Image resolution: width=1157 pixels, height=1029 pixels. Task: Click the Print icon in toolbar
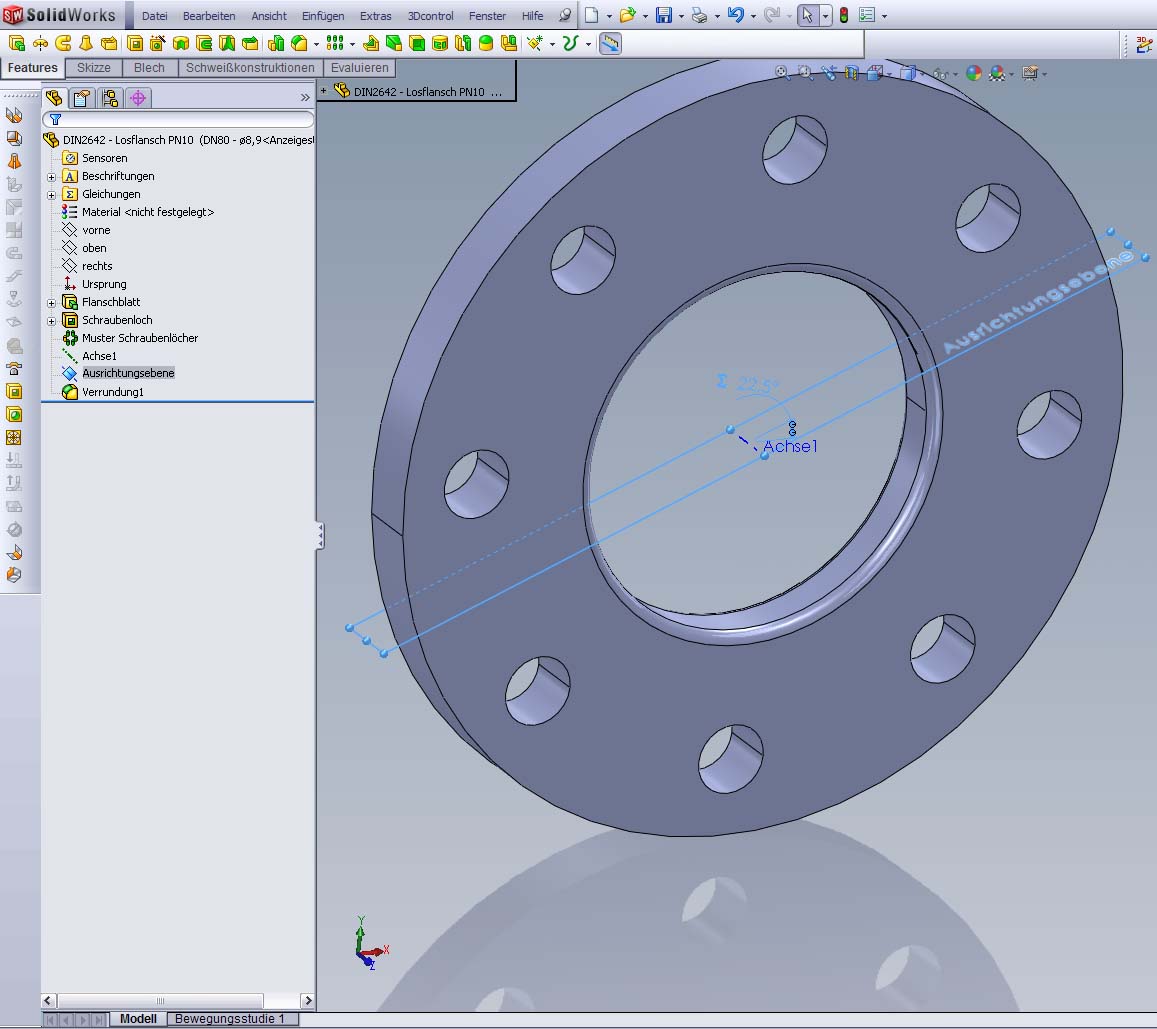[x=700, y=15]
